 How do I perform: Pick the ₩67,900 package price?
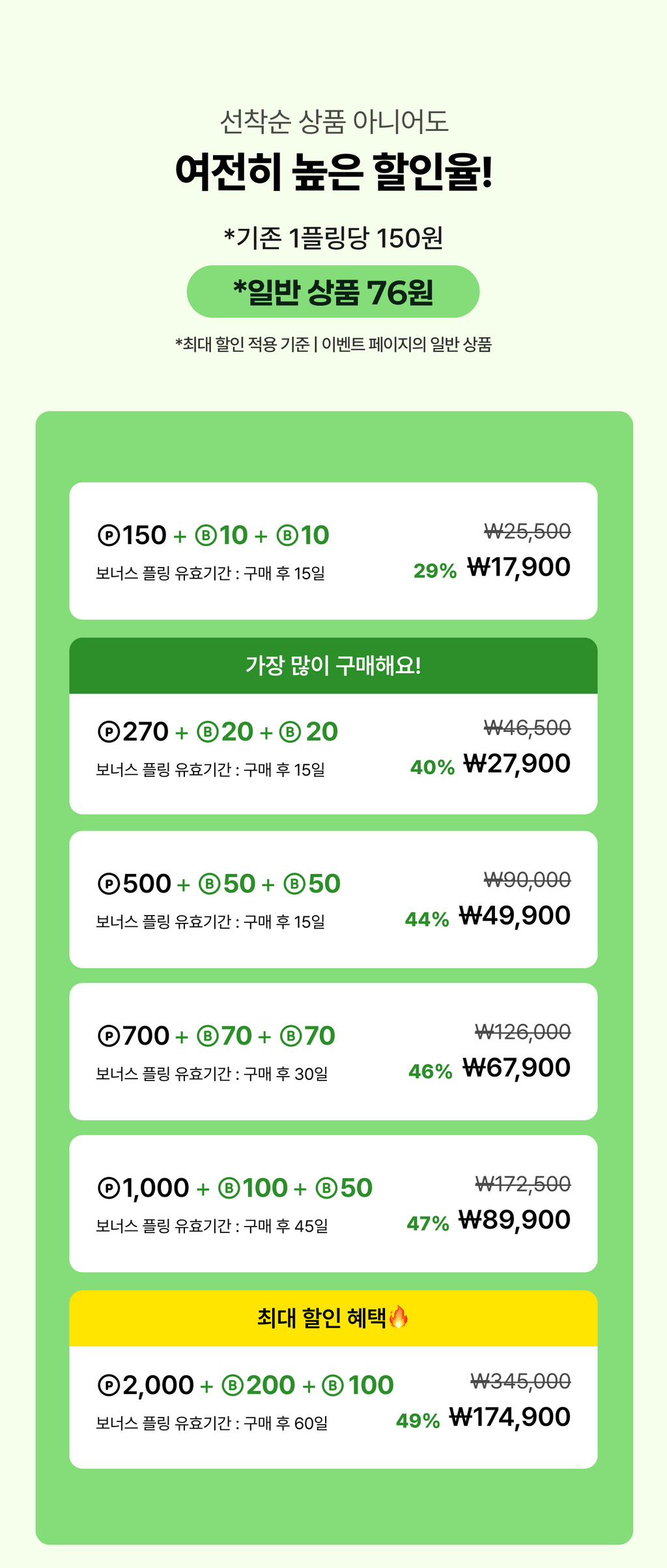[x=517, y=1067]
